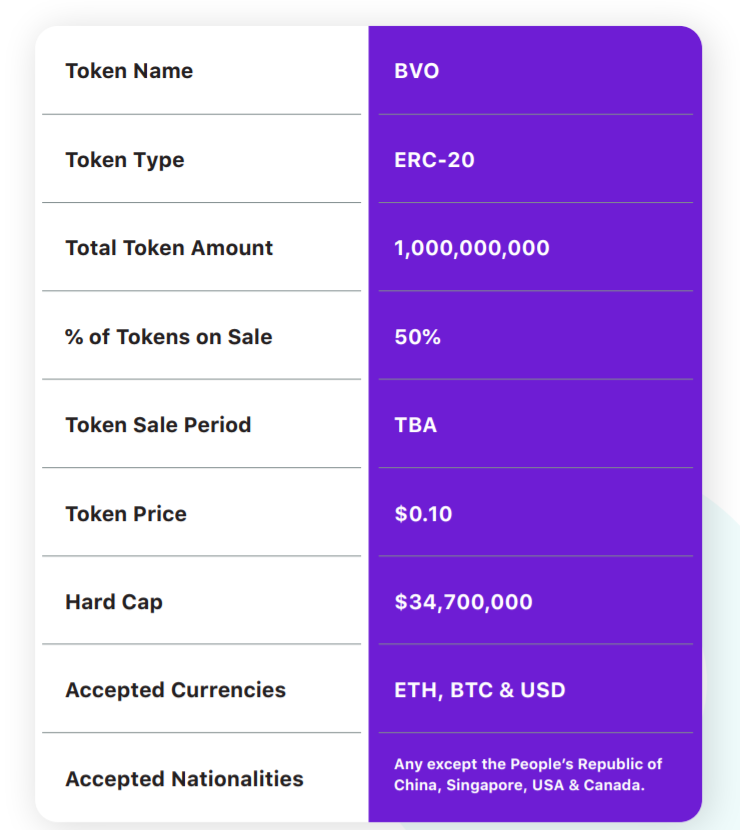Click the nationalities restriction text
This screenshot has height=830, width=740.
[528, 775]
